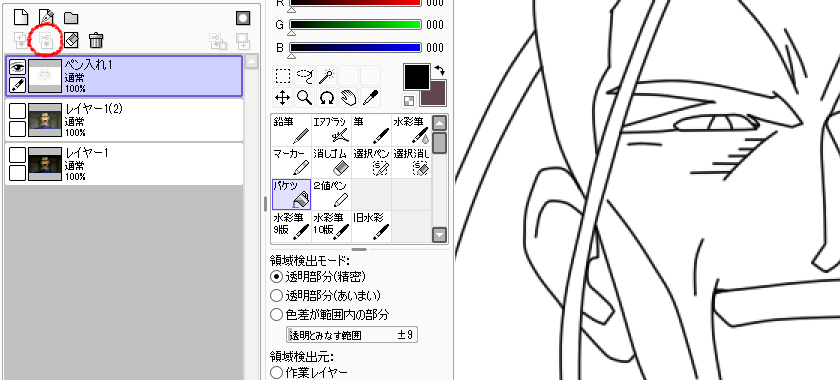
Task: Choose the eyedropper color picker tool
Action: point(370,98)
